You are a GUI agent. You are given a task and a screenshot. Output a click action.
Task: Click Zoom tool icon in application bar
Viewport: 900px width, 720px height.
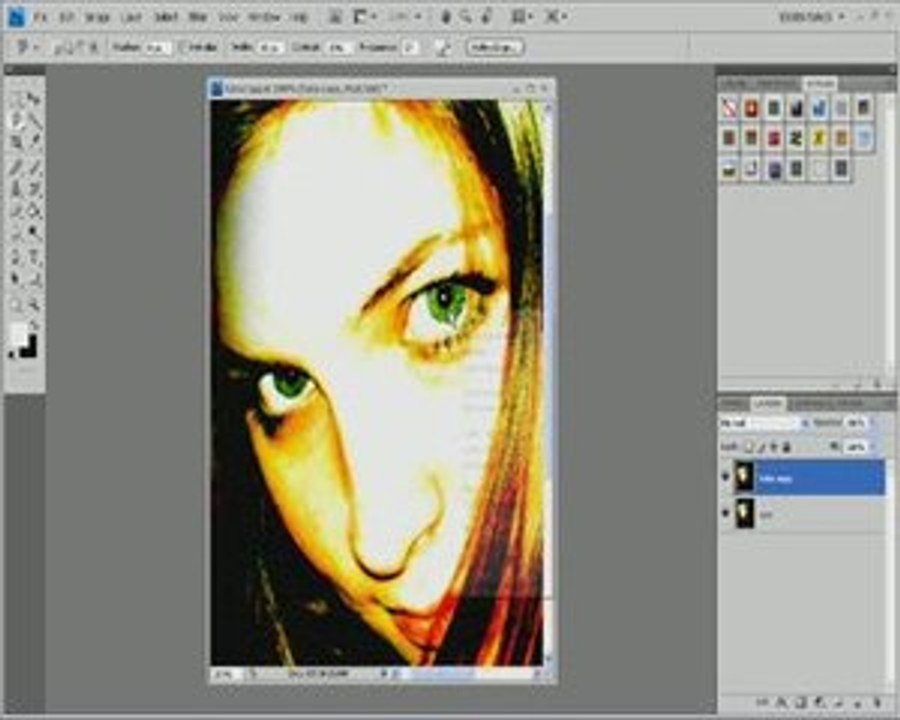point(466,17)
